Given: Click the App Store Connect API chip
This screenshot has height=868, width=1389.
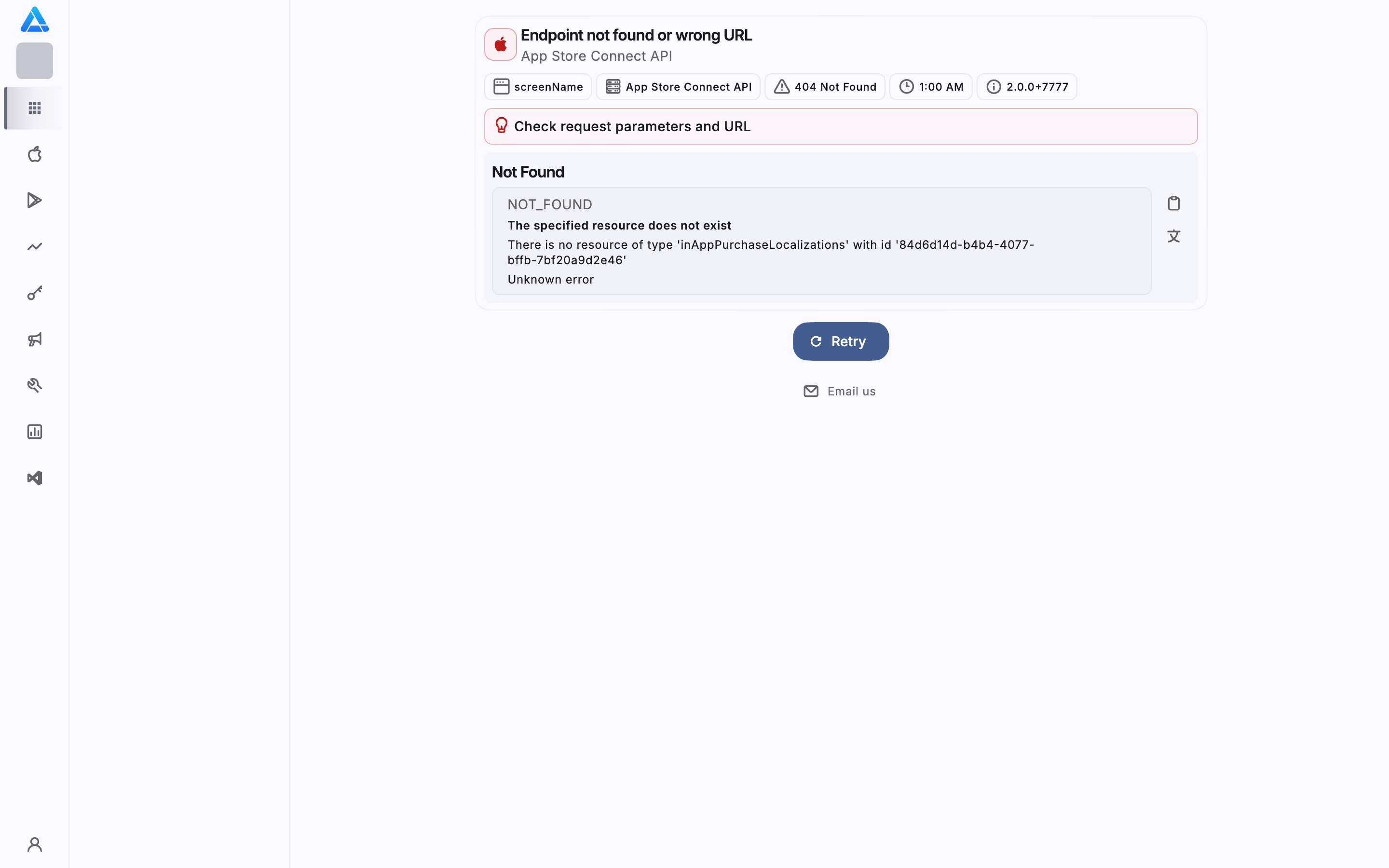Looking at the screenshot, I should (x=678, y=87).
